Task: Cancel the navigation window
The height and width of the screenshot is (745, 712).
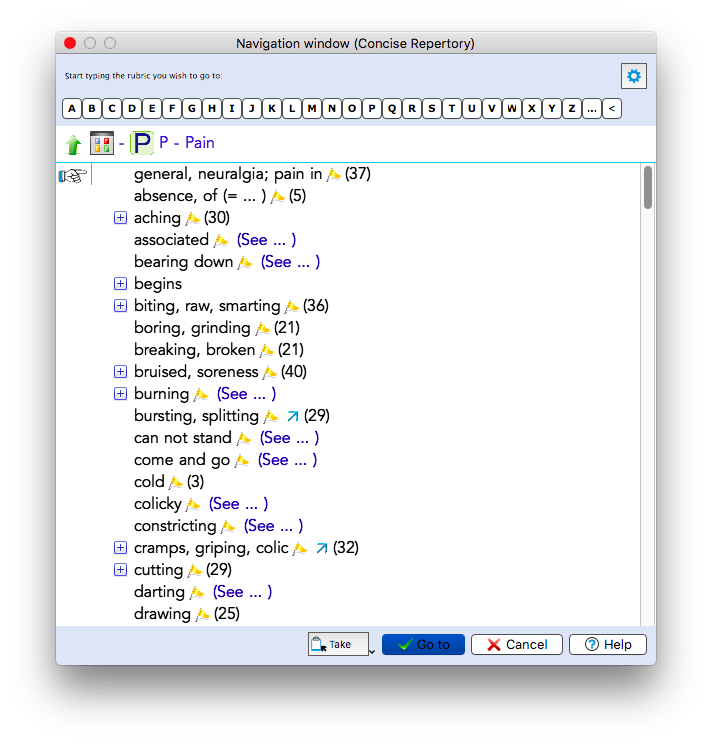Action: 517,645
